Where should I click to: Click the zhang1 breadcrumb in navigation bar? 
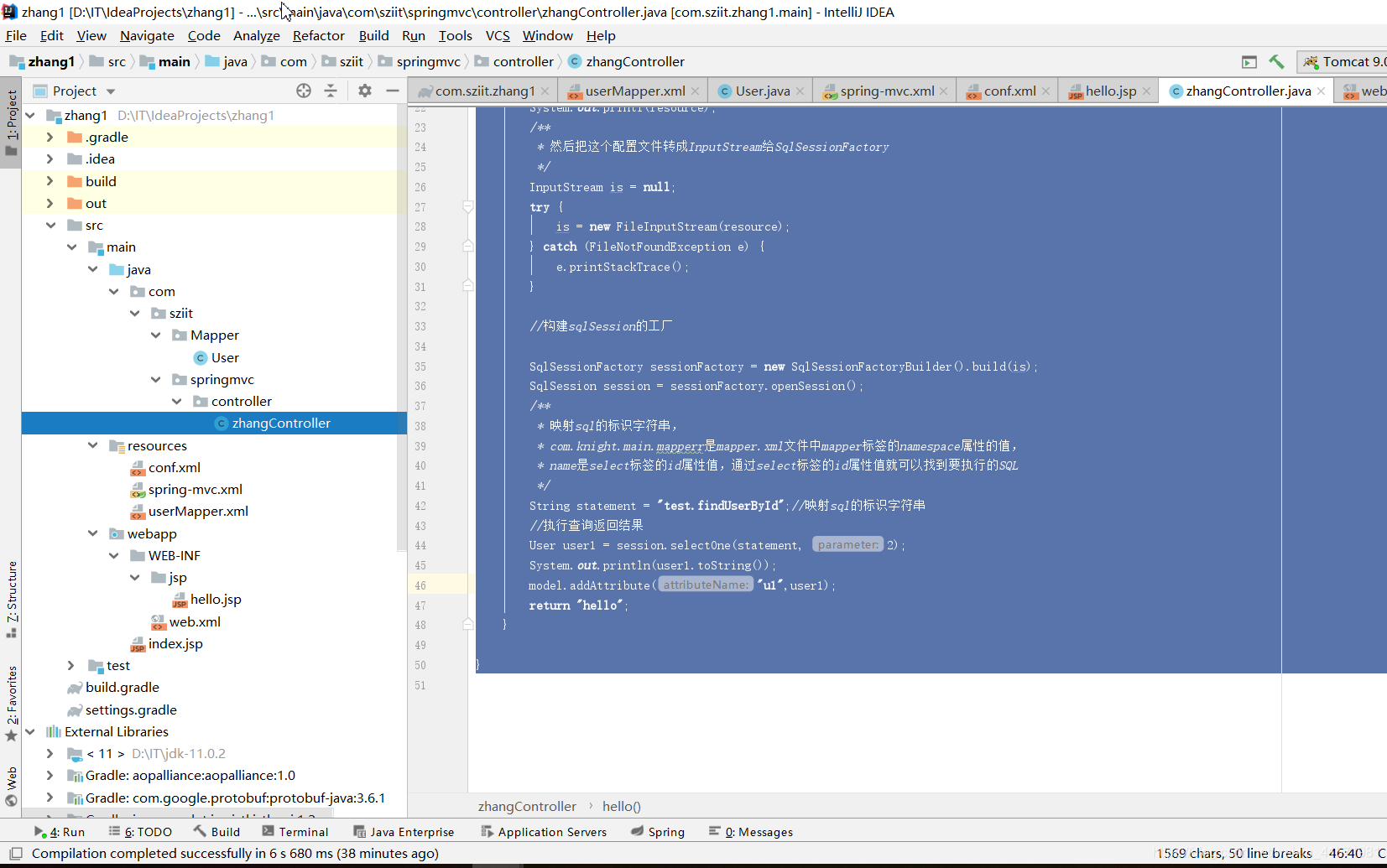pyautogui.click(x=42, y=61)
